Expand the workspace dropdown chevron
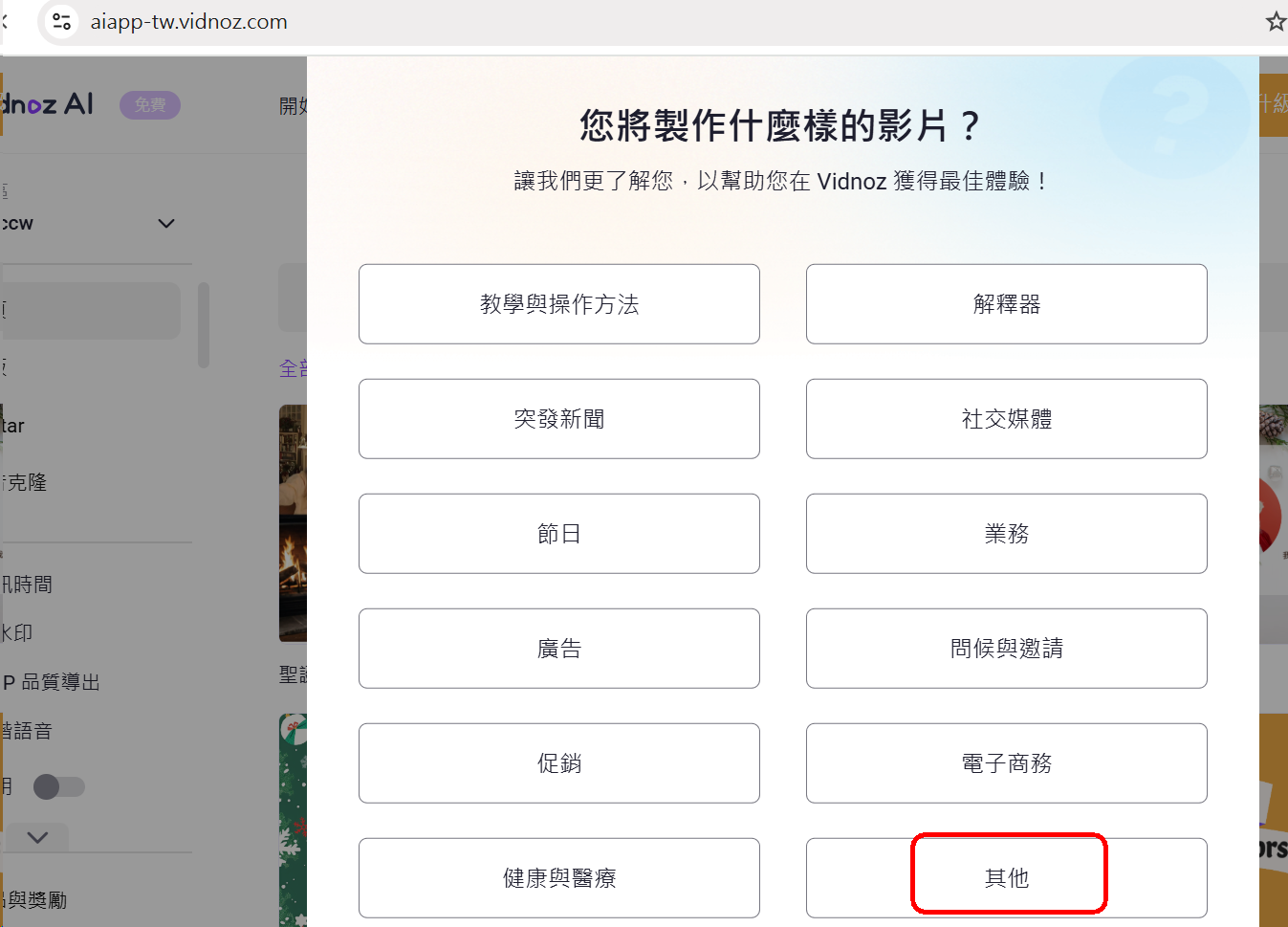The width and height of the screenshot is (1288, 927). click(166, 224)
